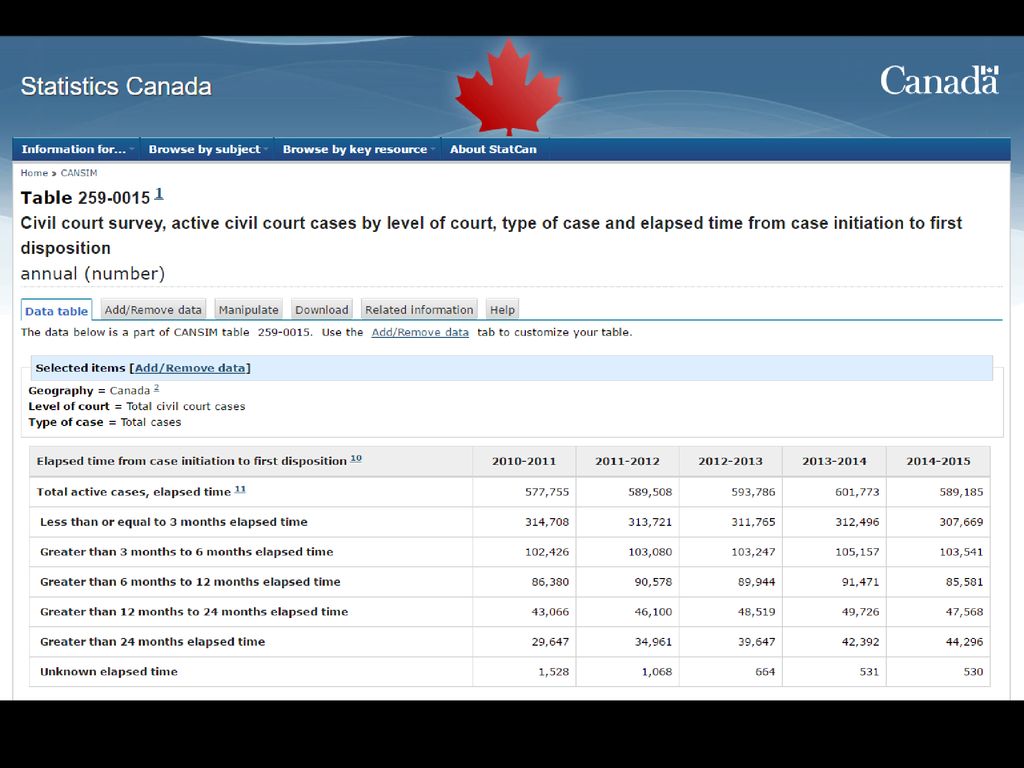Click the value 577,755 for 2010-2011
The height and width of the screenshot is (768, 1024).
point(547,492)
